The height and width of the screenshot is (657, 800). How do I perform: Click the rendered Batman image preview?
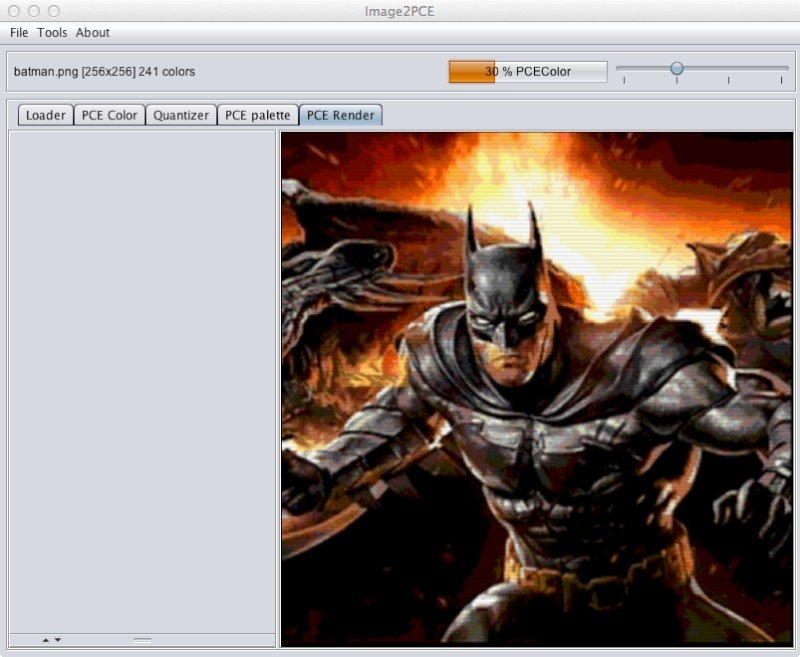point(537,389)
